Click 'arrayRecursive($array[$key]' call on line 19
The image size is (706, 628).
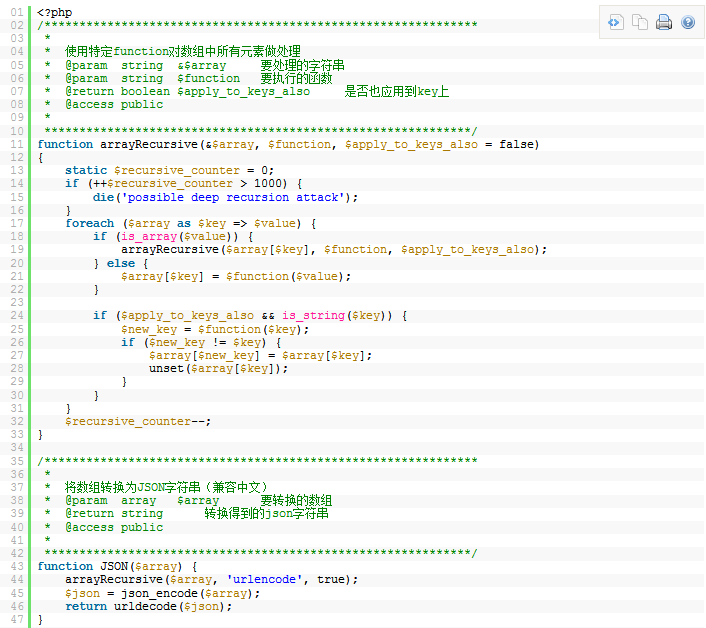218,250
